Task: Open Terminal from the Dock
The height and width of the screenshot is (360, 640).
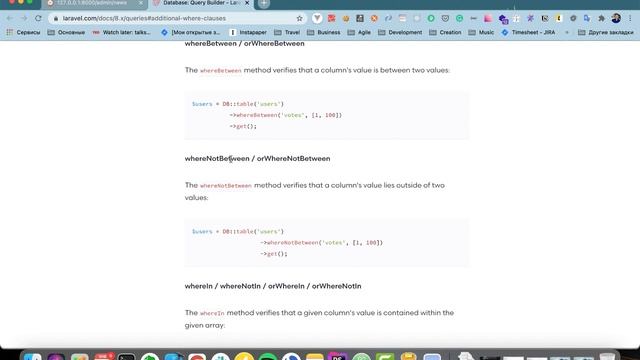Action: [x=127, y=356]
